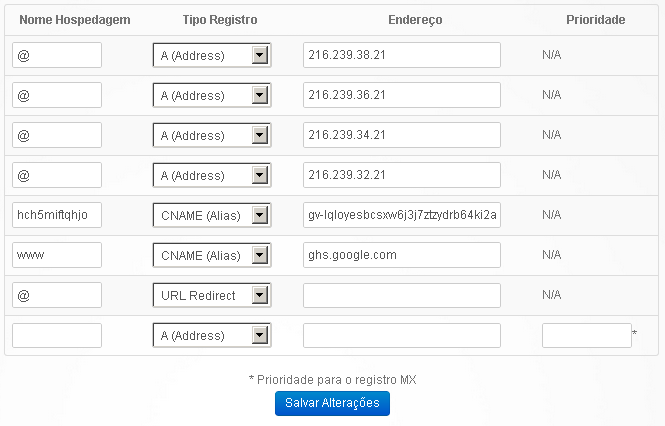This screenshot has width=665, height=426.
Task: Click host name field containing hch5miftqhjo
Action: pos(57,215)
